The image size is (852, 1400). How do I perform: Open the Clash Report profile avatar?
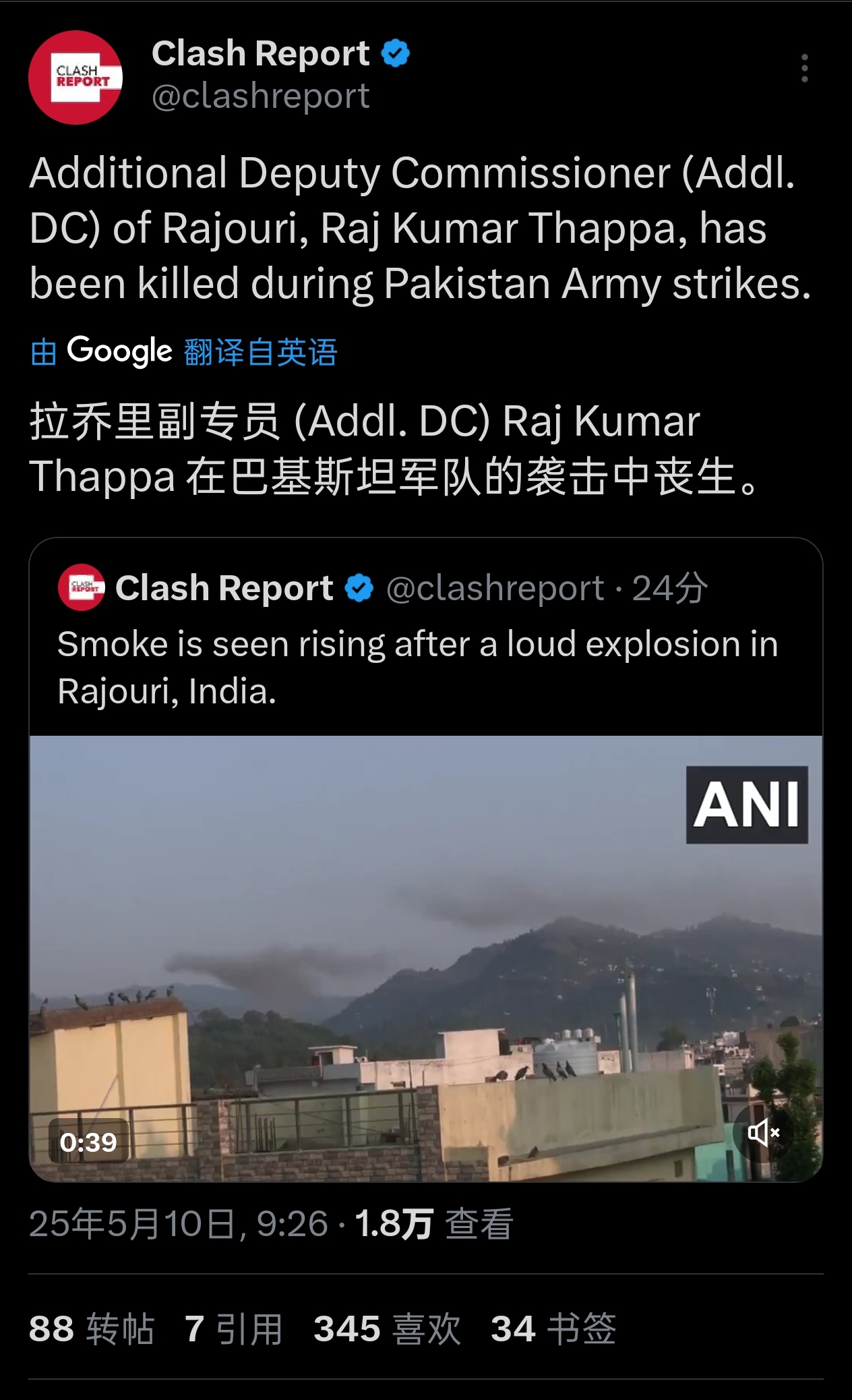(x=75, y=77)
